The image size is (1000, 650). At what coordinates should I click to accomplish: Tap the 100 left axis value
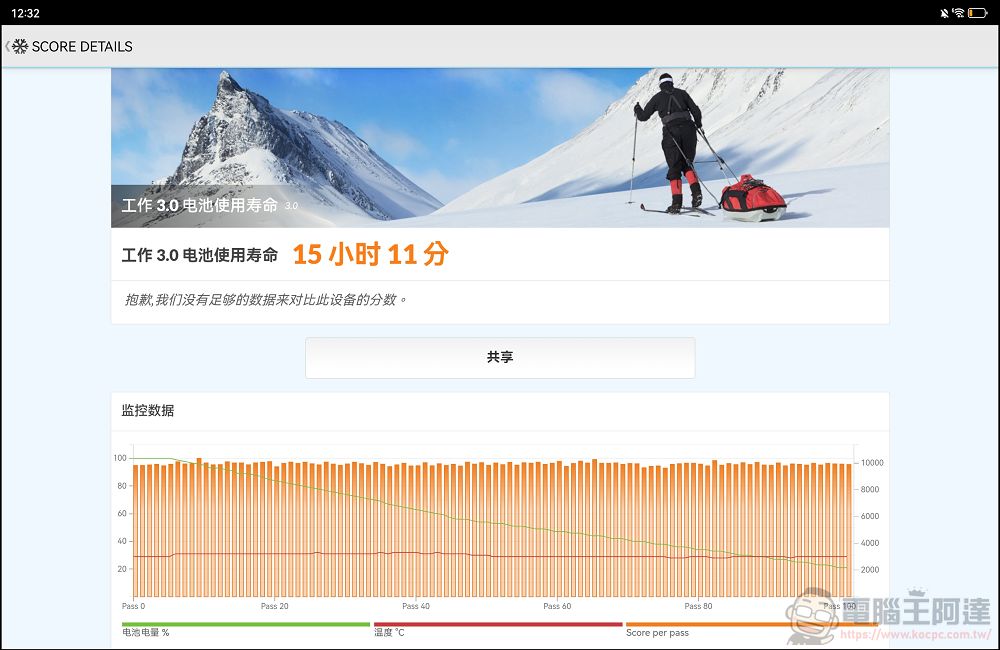[120, 458]
